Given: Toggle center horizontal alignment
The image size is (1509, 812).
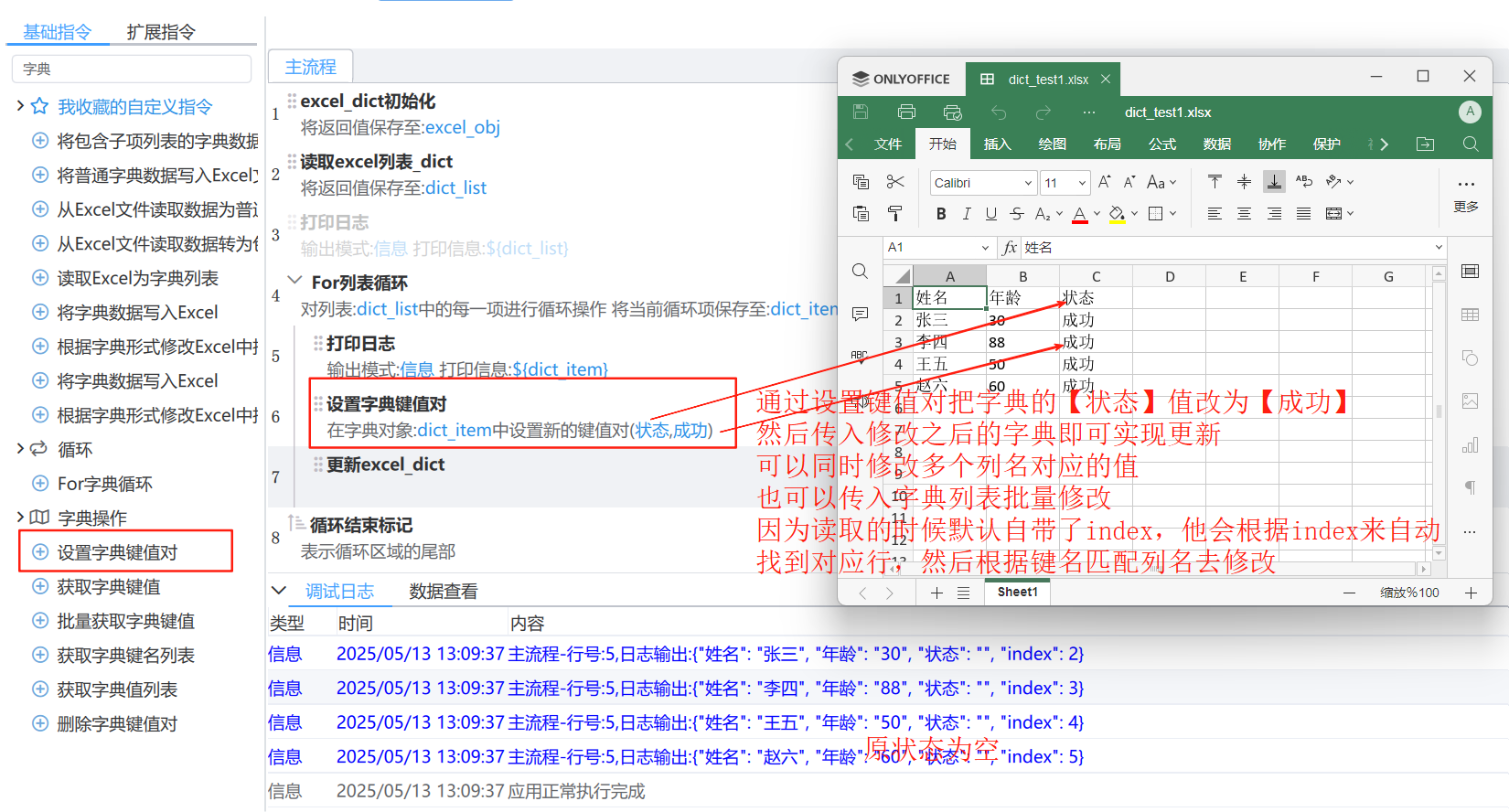Looking at the screenshot, I should (1244, 214).
